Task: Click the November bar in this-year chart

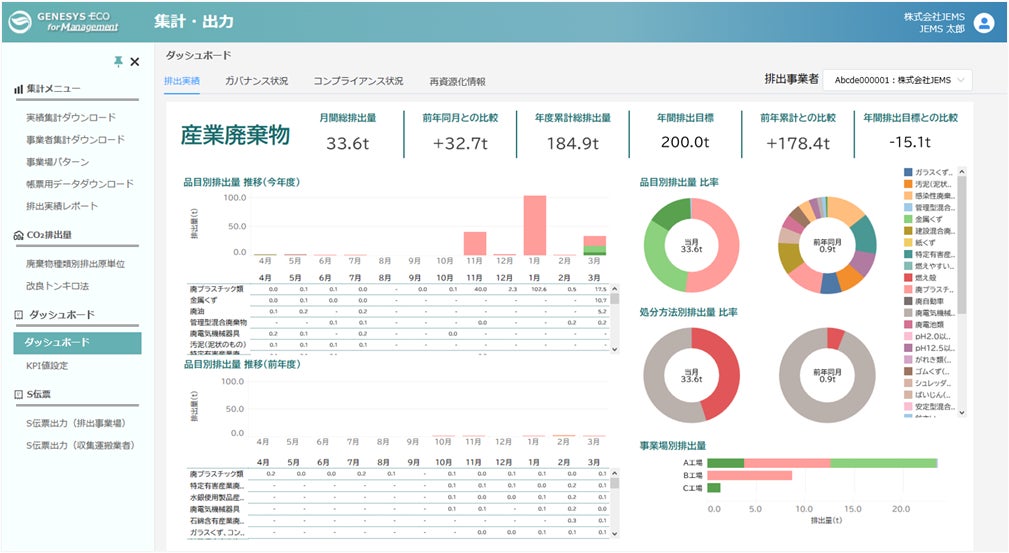Action: click(475, 243)
